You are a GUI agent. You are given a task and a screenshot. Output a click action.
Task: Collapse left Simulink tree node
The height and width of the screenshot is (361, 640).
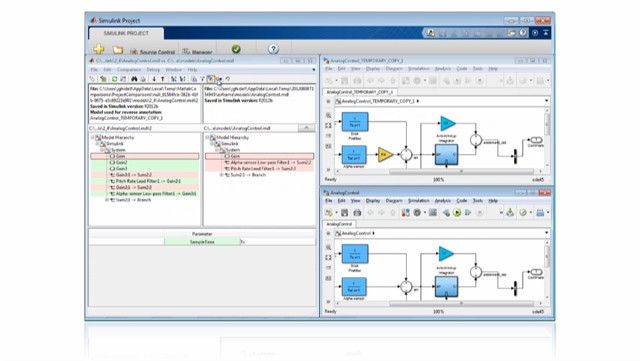coord(98,144)
